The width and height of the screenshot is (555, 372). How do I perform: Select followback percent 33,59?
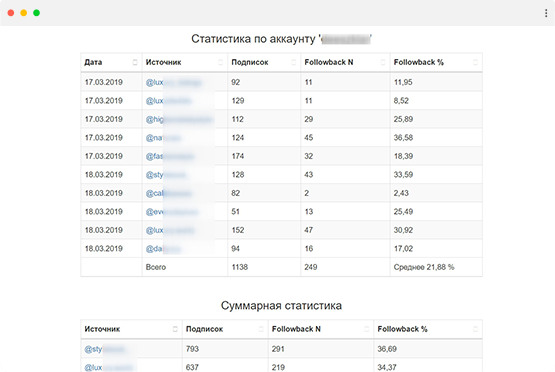point(403,175)
